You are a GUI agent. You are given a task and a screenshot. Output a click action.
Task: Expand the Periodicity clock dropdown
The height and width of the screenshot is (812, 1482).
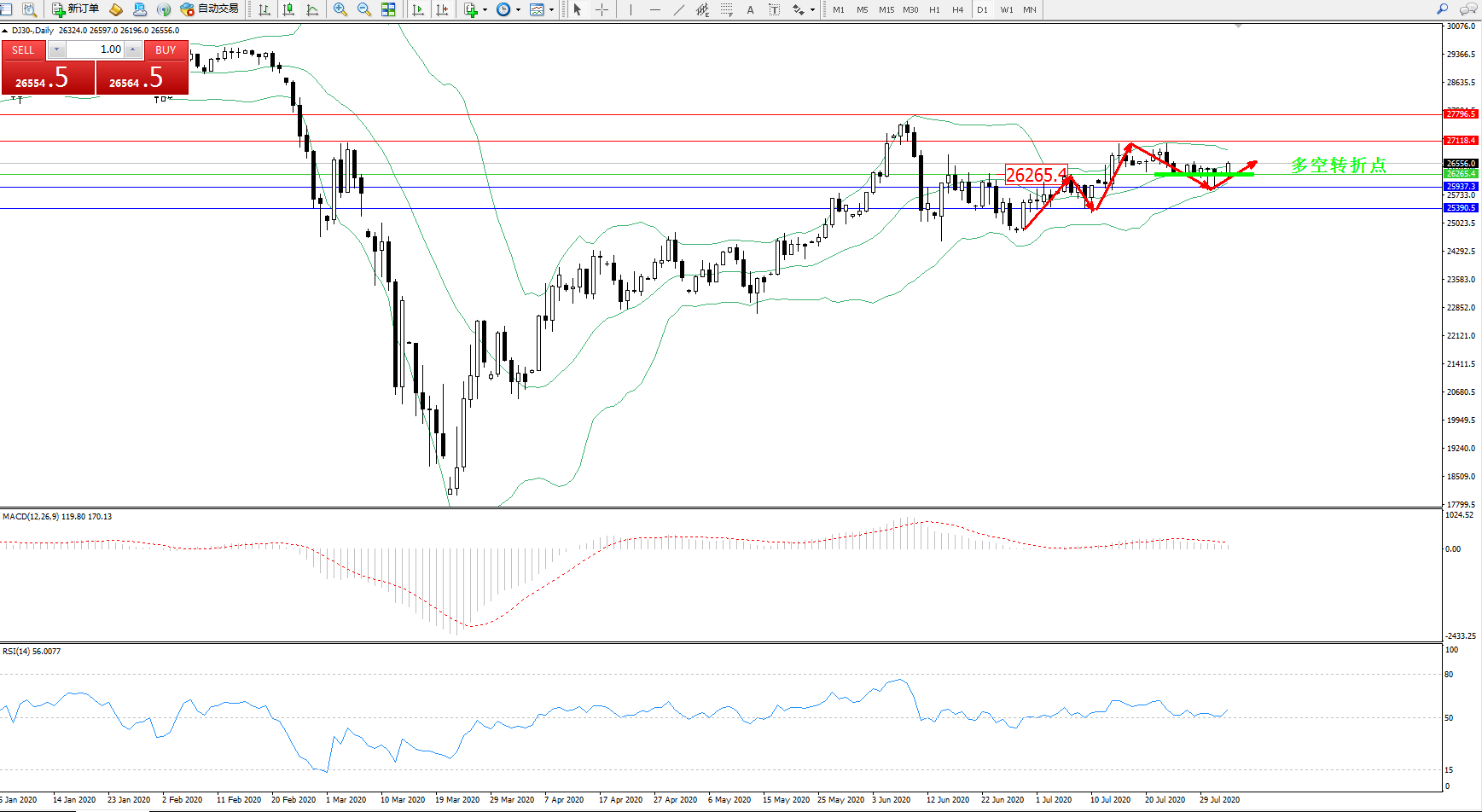(x=518, y=10)
